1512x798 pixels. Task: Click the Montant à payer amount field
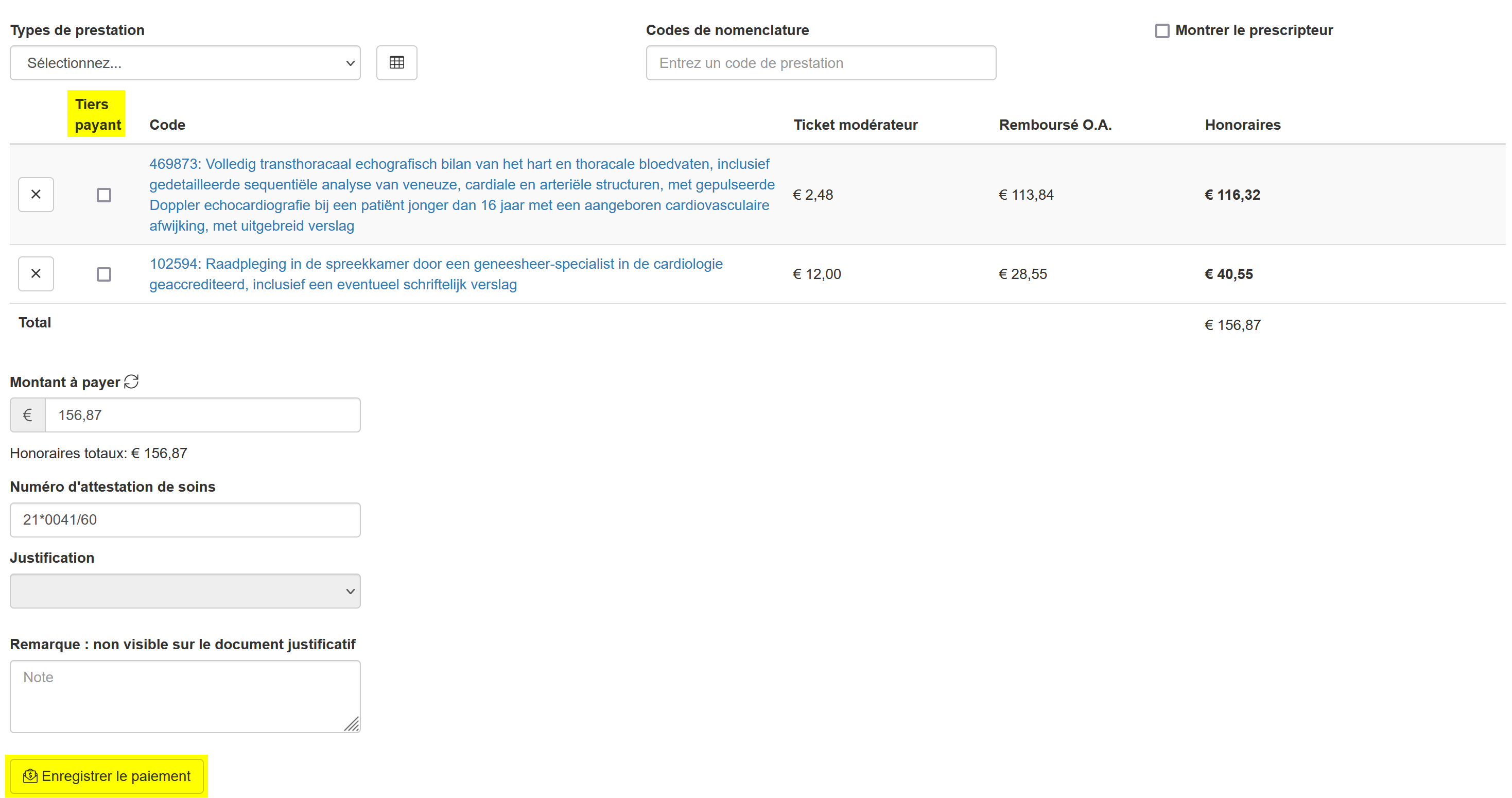pyautogui.click(x=202, y=415)
